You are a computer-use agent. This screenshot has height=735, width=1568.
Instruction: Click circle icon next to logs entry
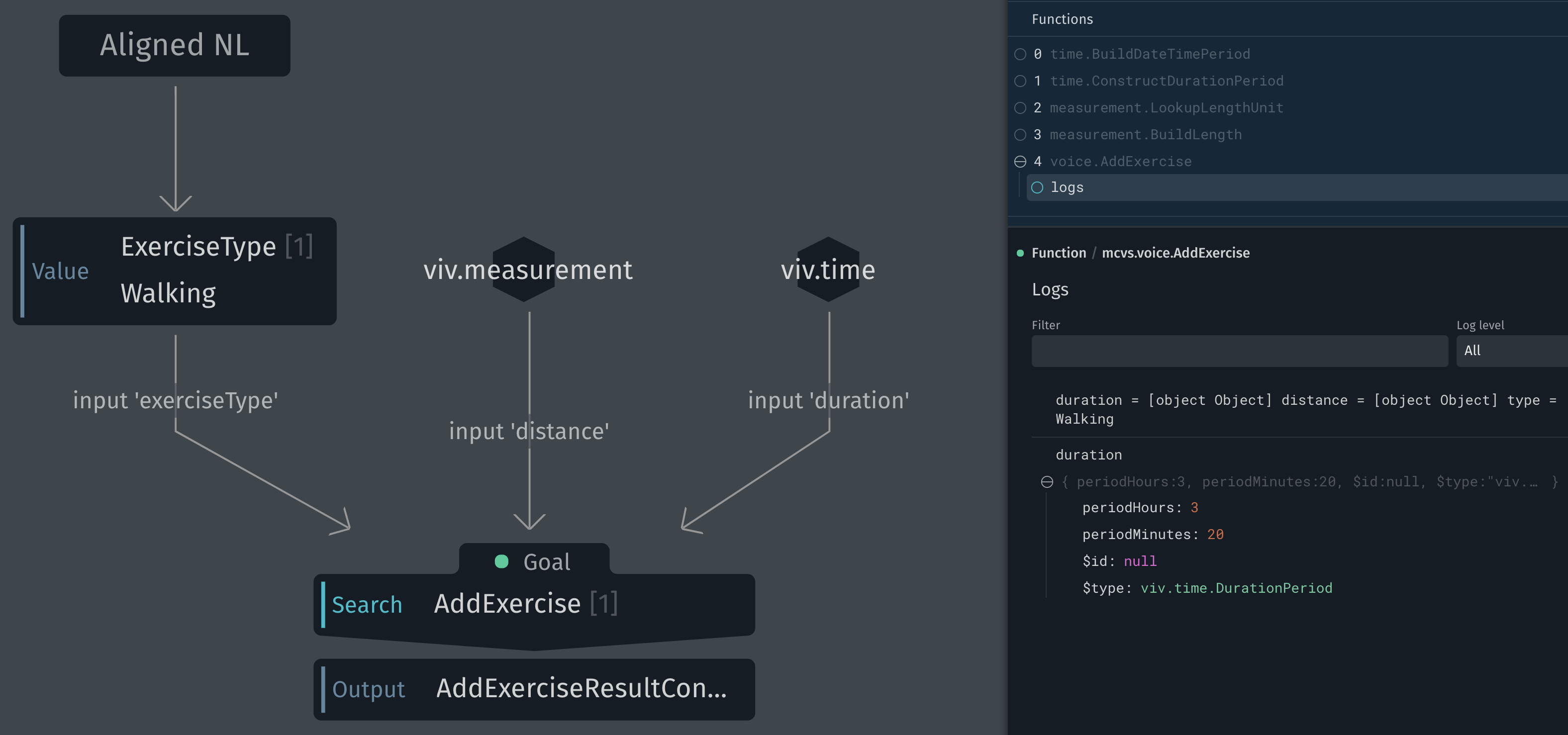coord(1037,187)
